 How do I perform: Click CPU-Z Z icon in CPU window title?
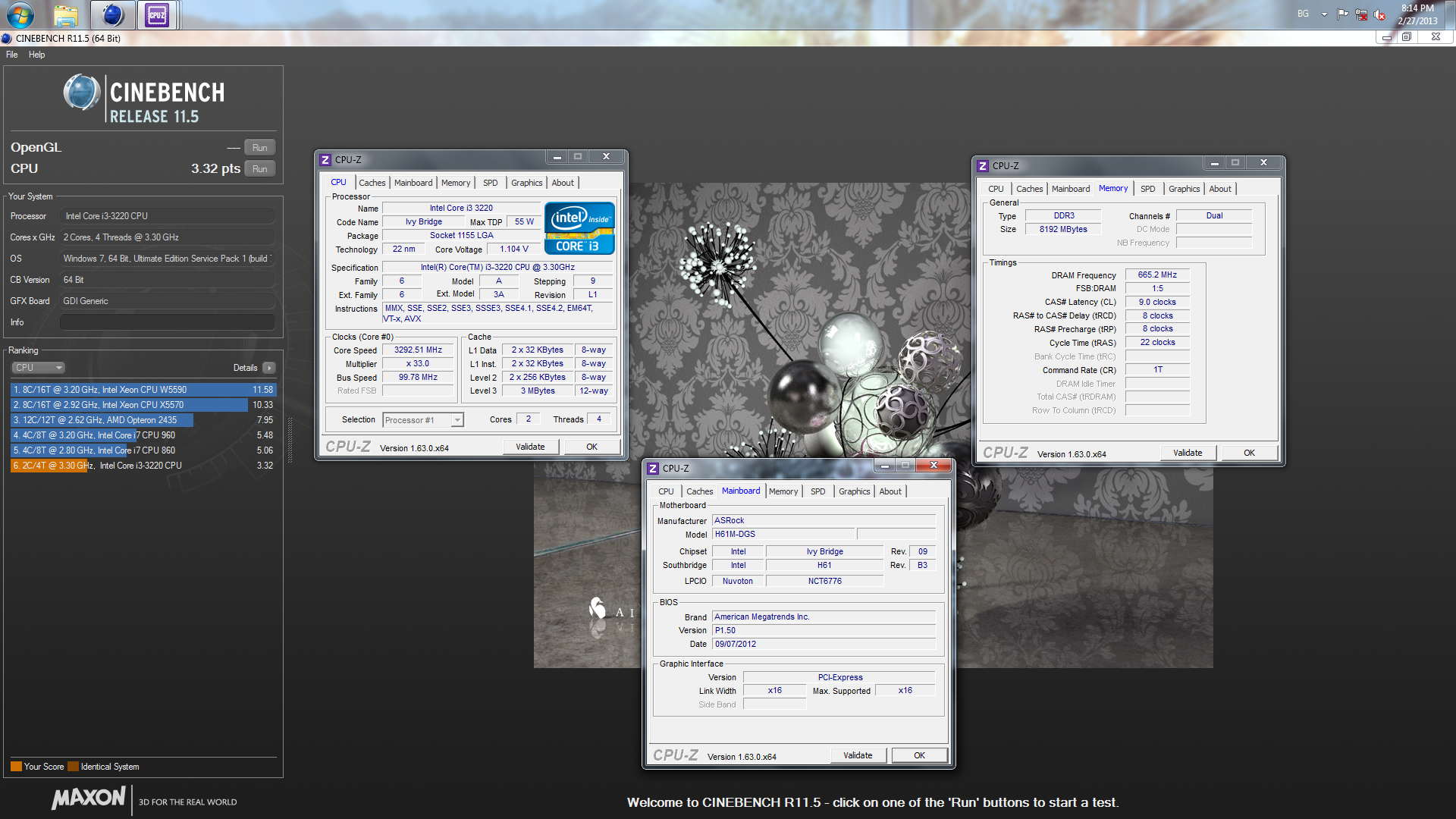(x=325, y=160)
